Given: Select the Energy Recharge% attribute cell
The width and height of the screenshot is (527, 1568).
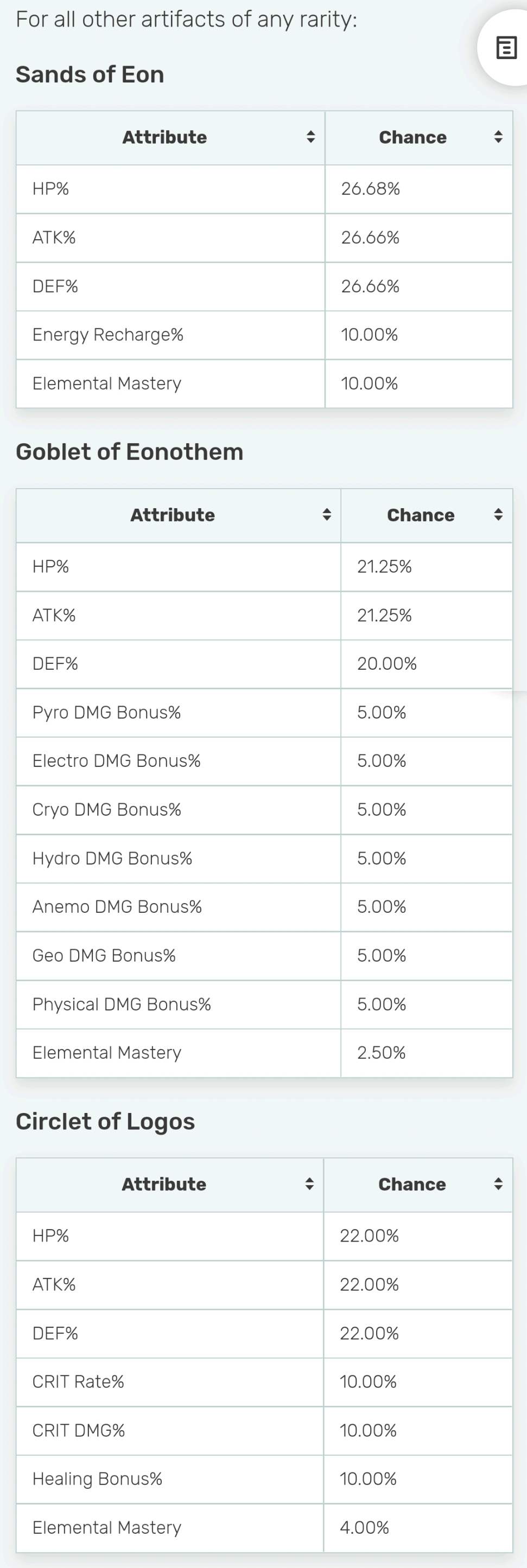Looking at the screenshot, I should pos(108,335).
